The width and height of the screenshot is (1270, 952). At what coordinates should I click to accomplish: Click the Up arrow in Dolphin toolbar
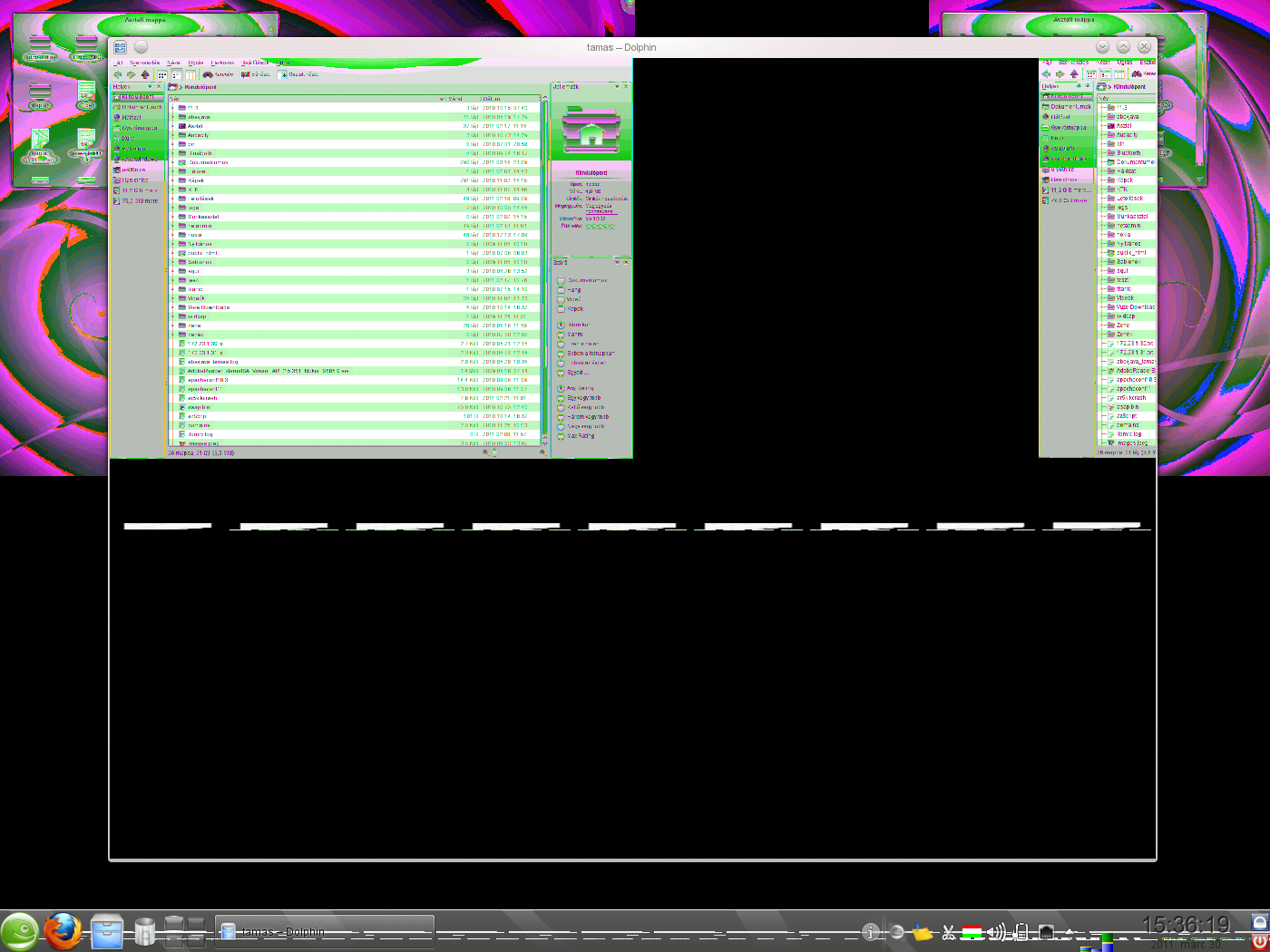[x=144, y=74]
